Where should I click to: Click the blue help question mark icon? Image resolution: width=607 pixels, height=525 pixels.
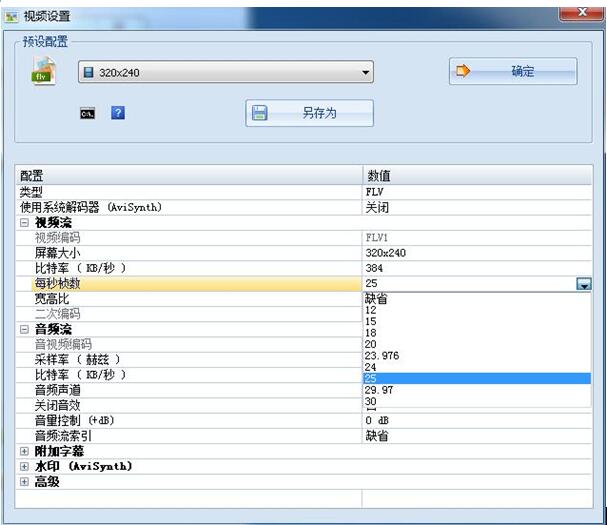117,113
